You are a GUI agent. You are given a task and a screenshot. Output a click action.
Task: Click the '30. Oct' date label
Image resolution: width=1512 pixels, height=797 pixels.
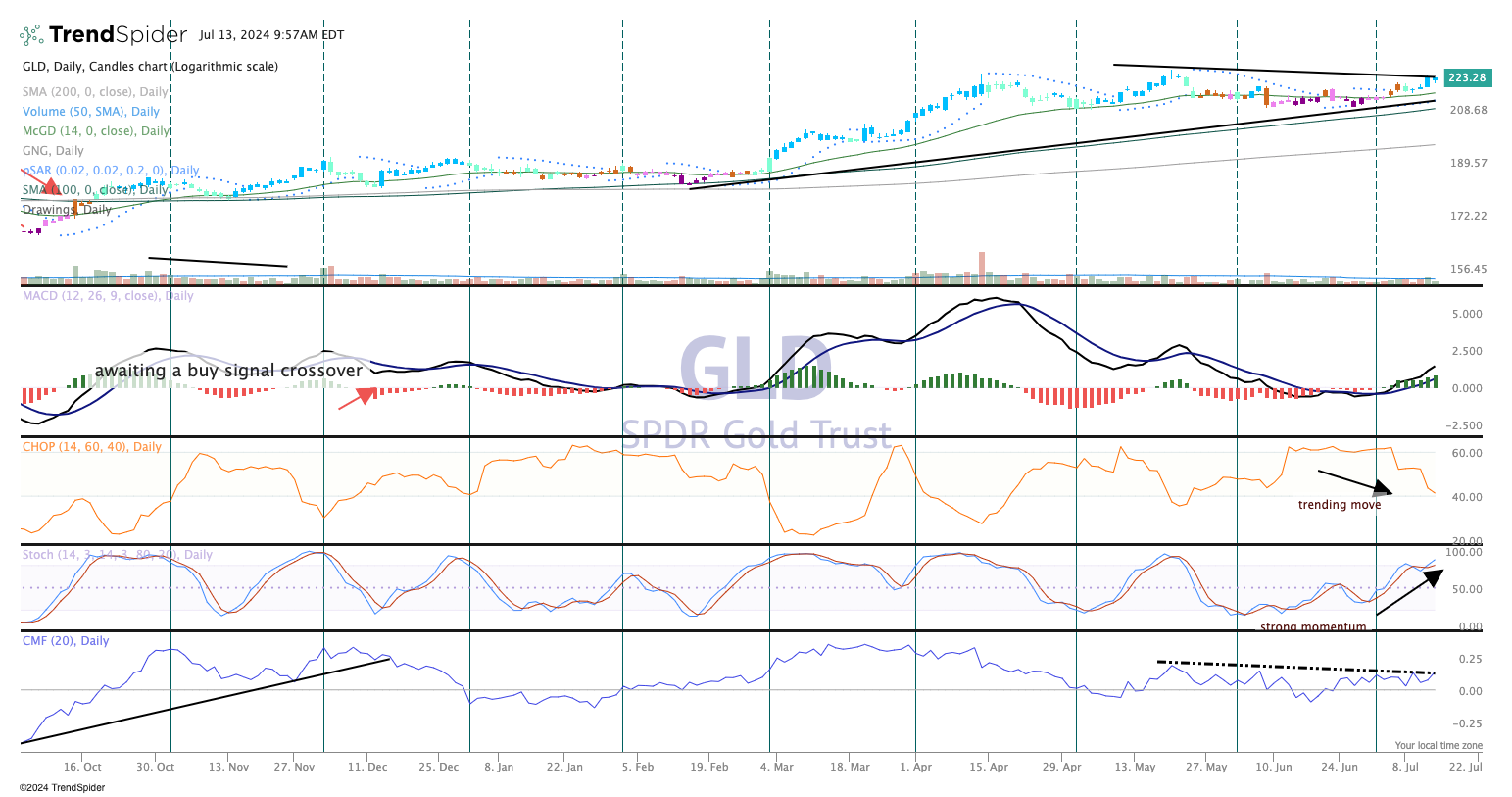[155, 767]
